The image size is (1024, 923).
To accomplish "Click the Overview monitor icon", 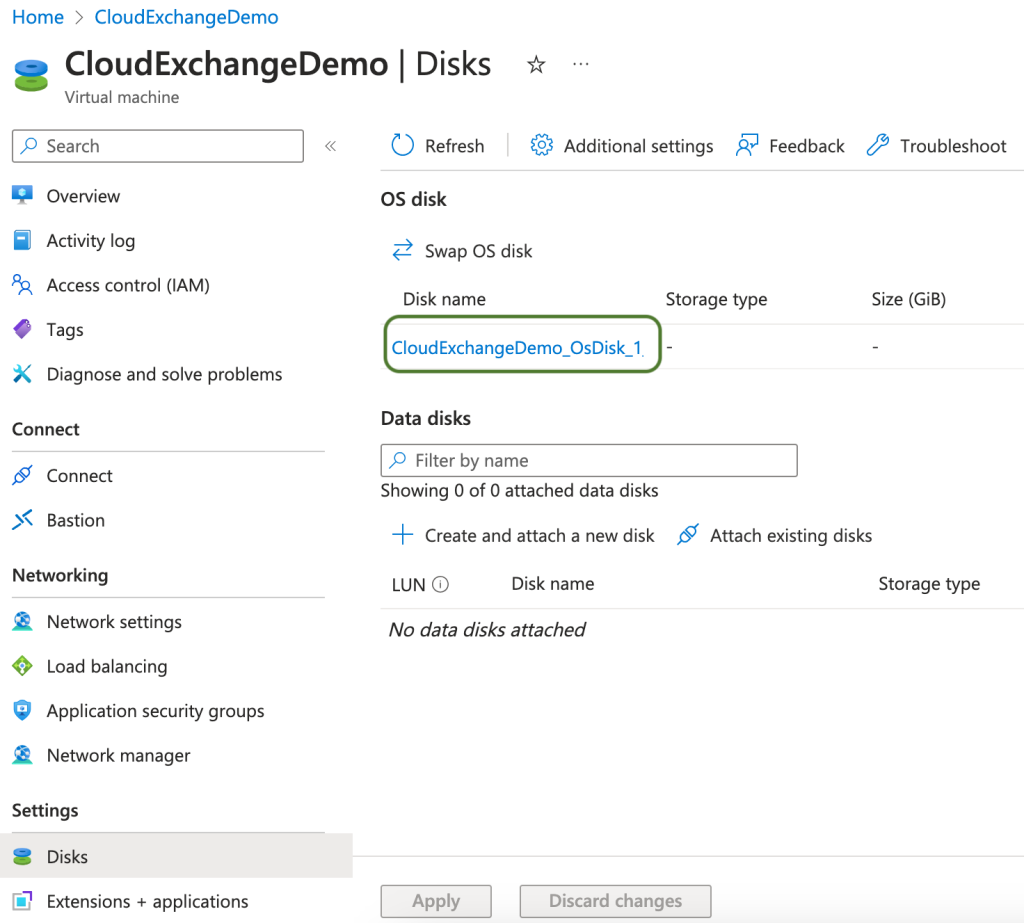I will [x=22, y=195].
